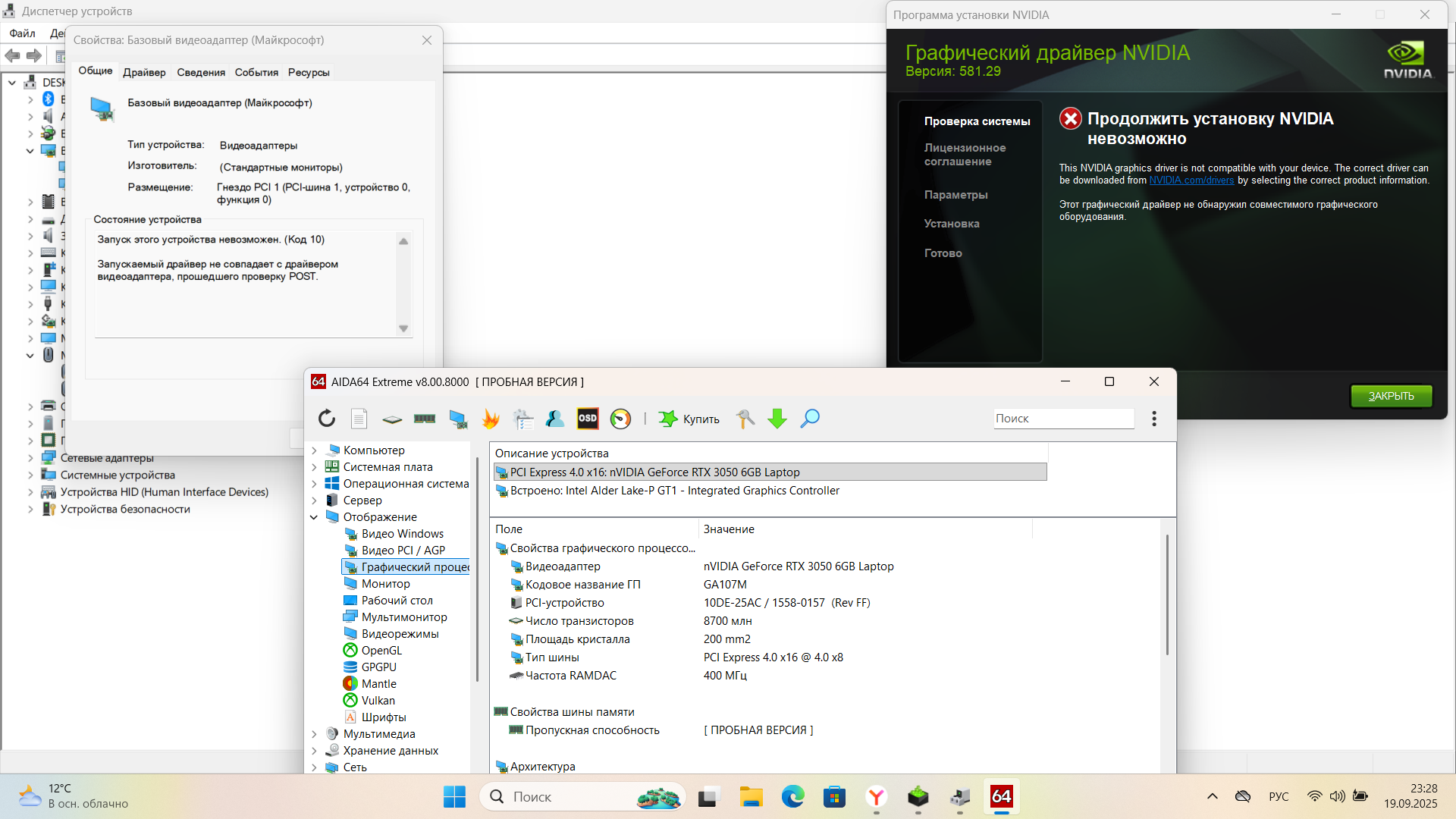Image resolution: width=1456 pixels, height=819 pixels.
Task: Open the Windows Start button
Action: [x=454, y=796]
